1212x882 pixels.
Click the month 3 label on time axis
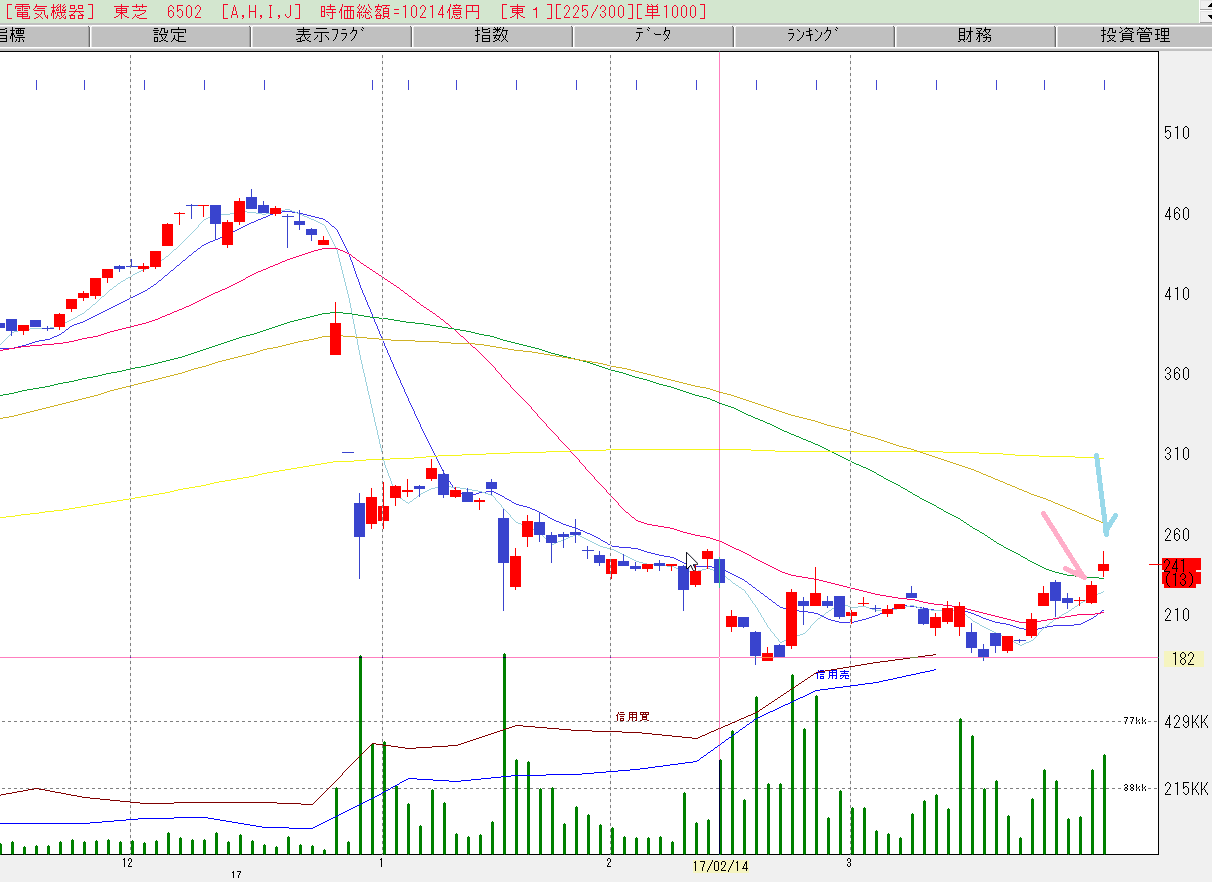tap(849, 862)
